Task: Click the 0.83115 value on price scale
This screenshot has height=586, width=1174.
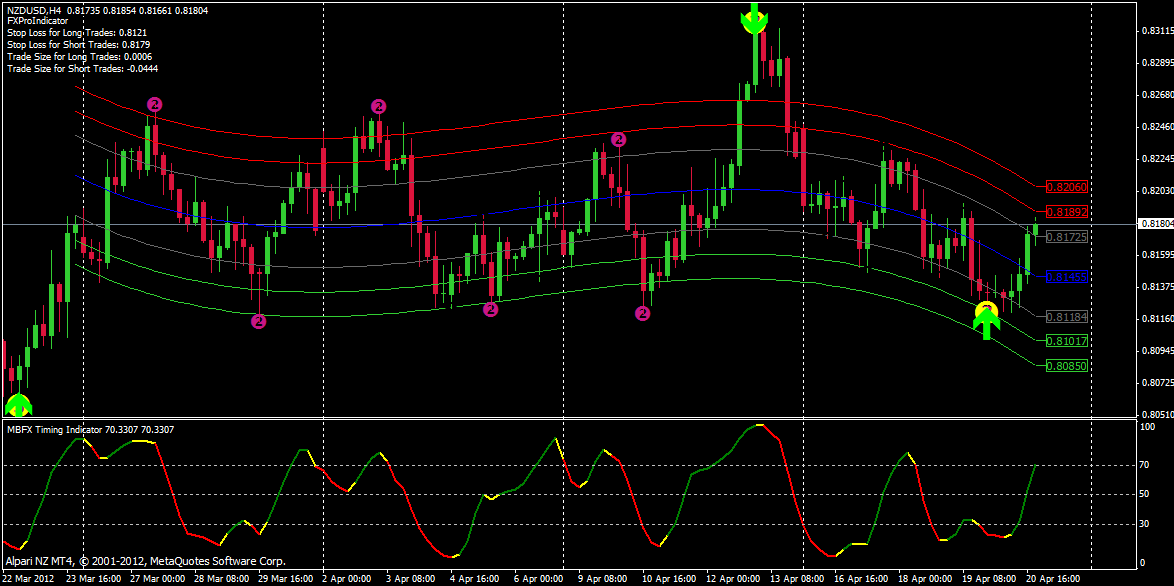Action: click(1156, 31)
